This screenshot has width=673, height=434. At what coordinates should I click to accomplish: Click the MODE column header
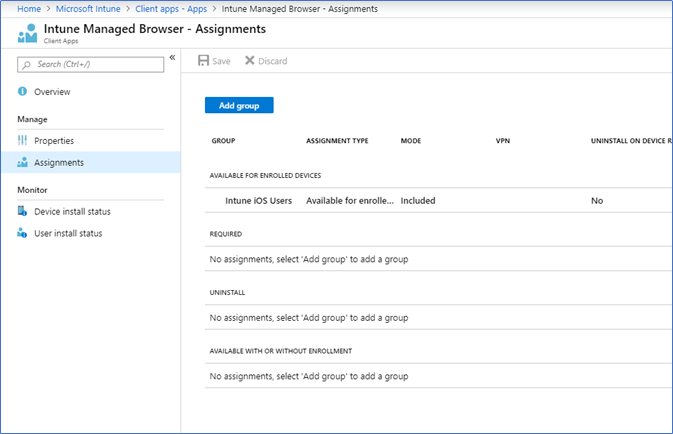411,141
